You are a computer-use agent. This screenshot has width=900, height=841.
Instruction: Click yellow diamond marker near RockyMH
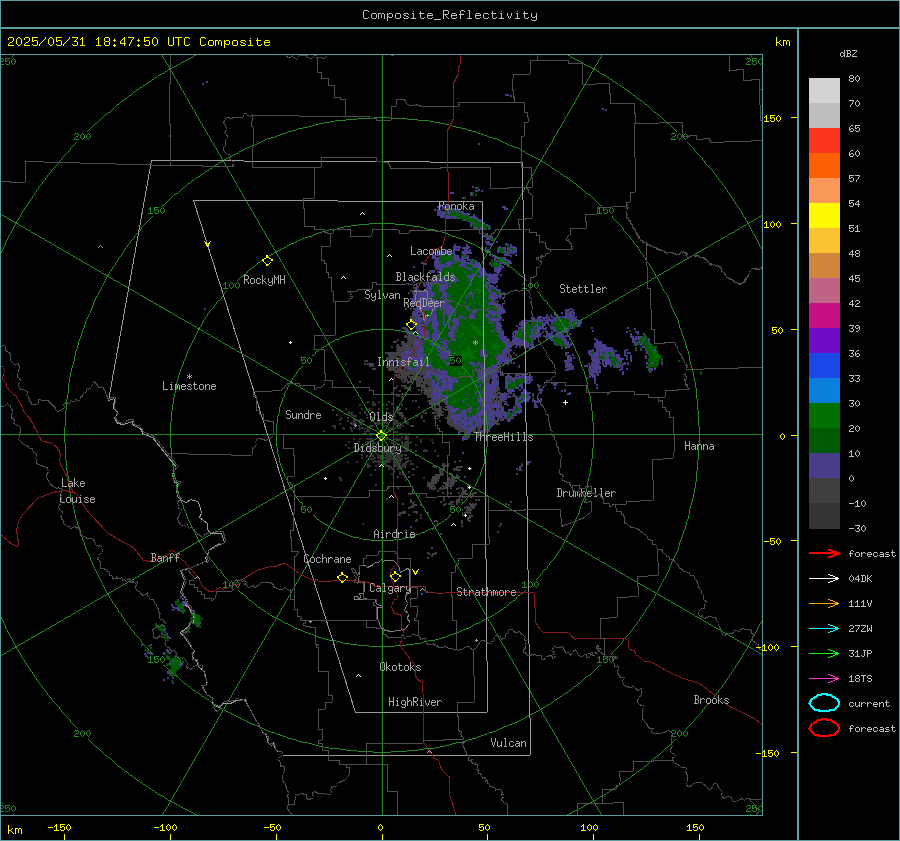(x=267, y=261)
